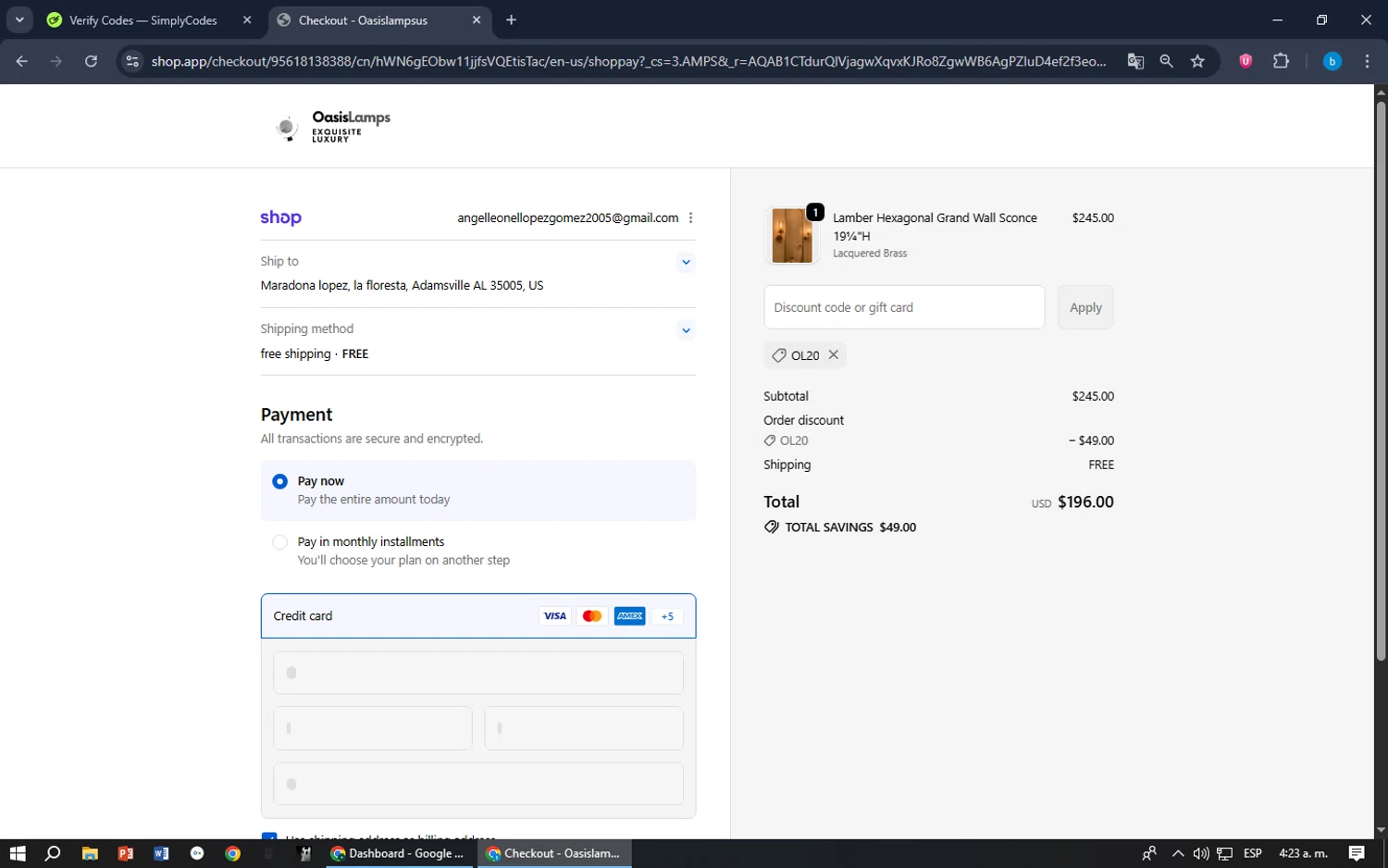Click the Discount code or gift card field
1388x868 pixels.
pyautogui.click(x=903, y=307)
